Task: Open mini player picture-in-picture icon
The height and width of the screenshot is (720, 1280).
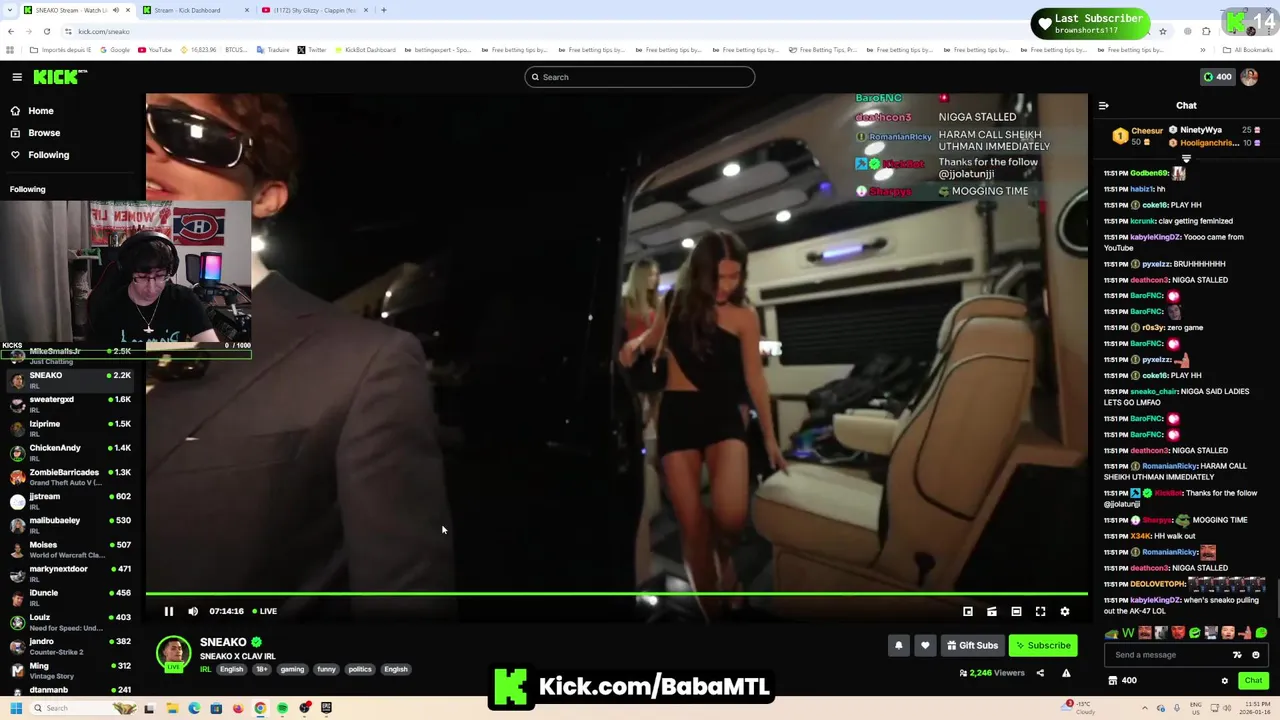Action: (968, 611)
